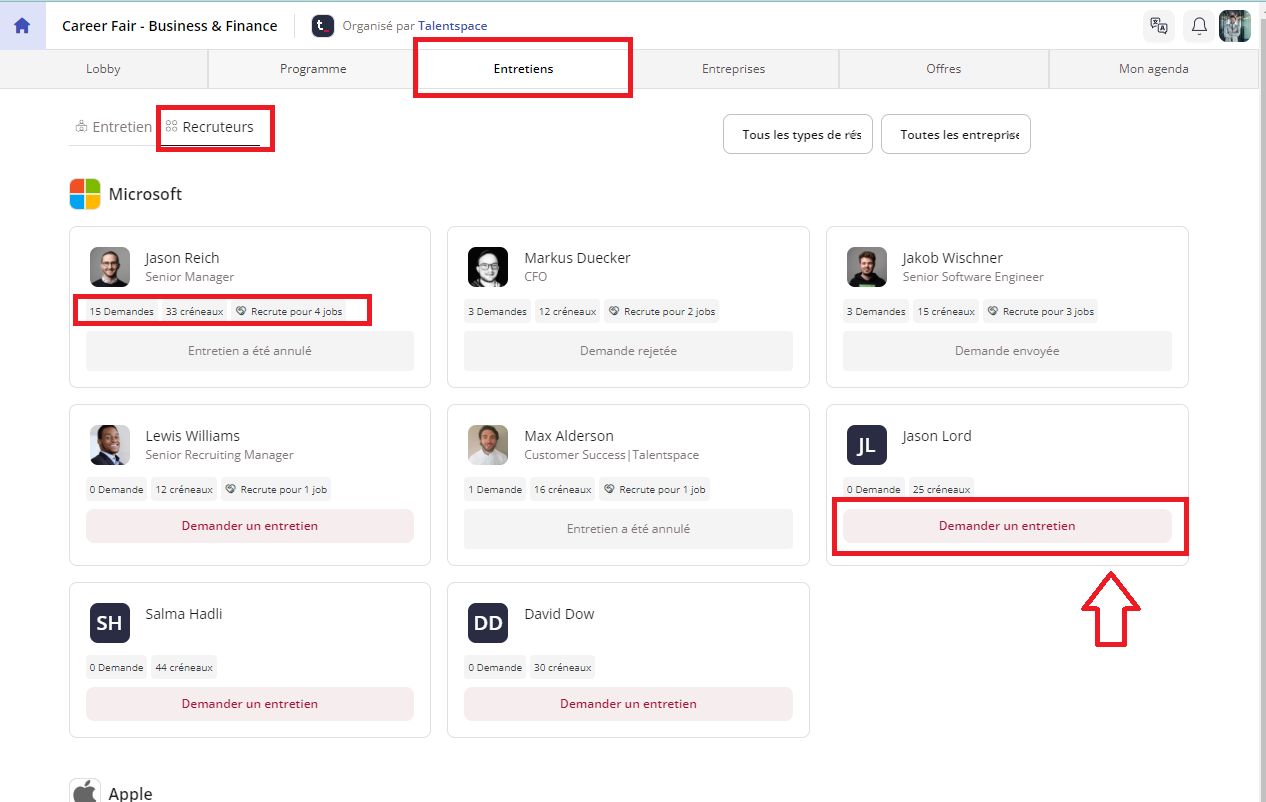1266x802 pixels.
Task: Switch to the Mon agenda tab
Action: 1153,69
